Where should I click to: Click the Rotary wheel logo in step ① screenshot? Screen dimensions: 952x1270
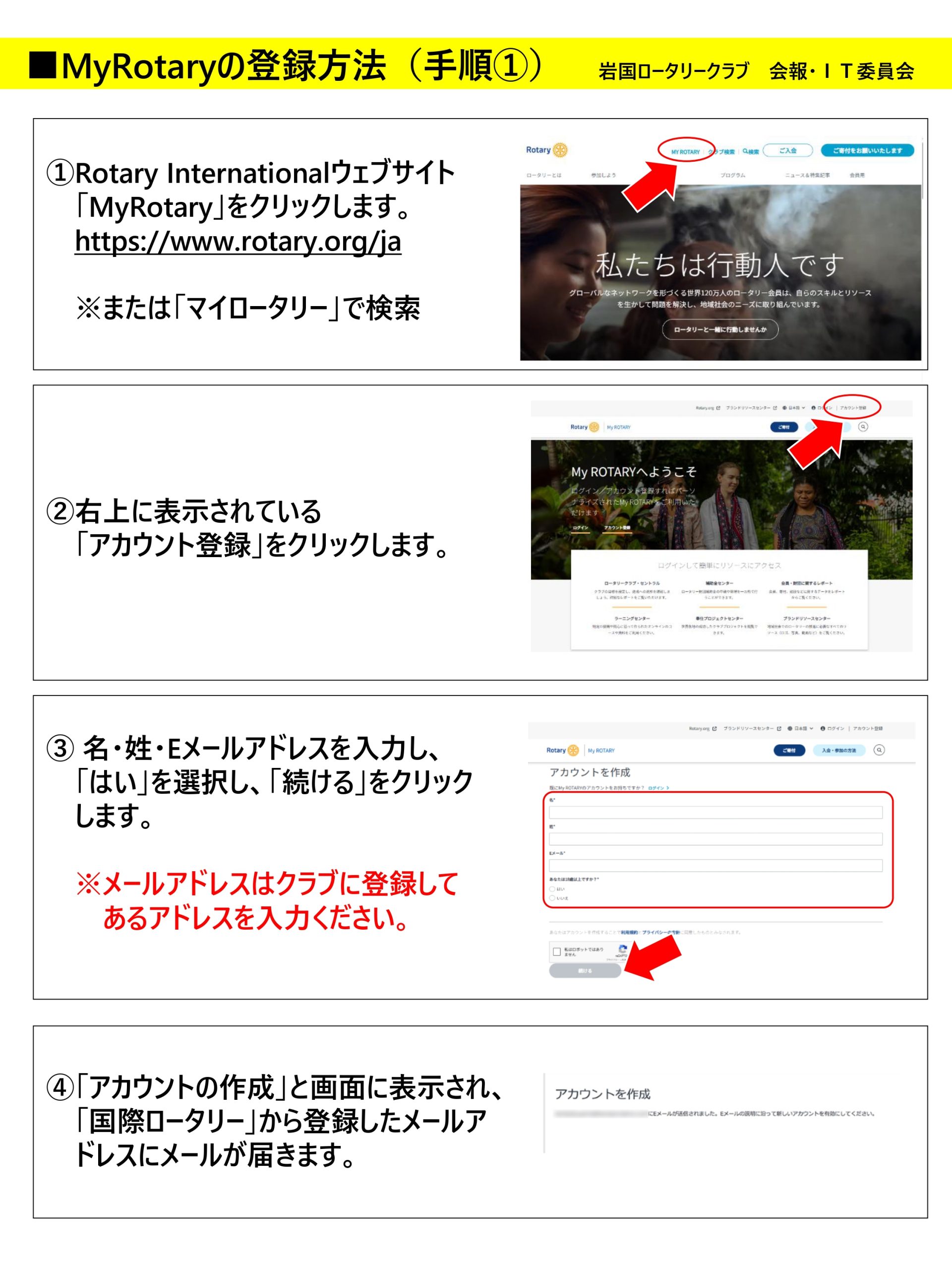coord(560,150)
